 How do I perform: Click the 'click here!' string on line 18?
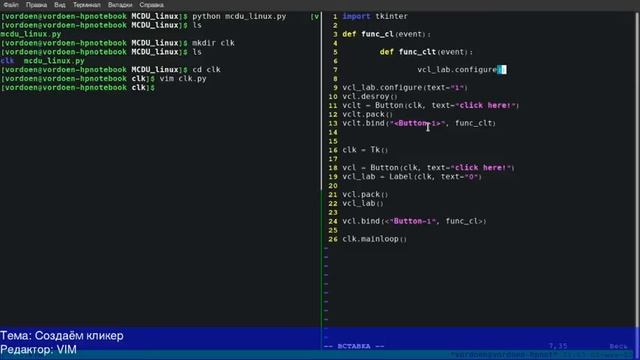(483, 167)
